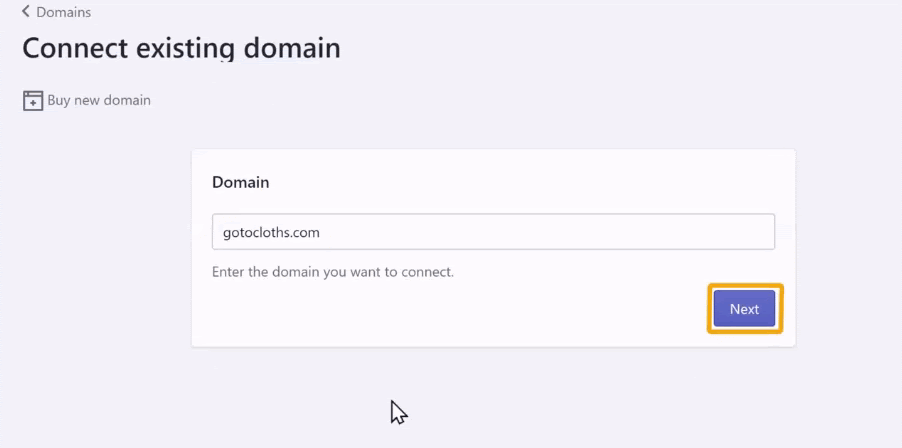Select the Buy new domain link text
The height and width of the screenshot is (448, 902).
99,100
